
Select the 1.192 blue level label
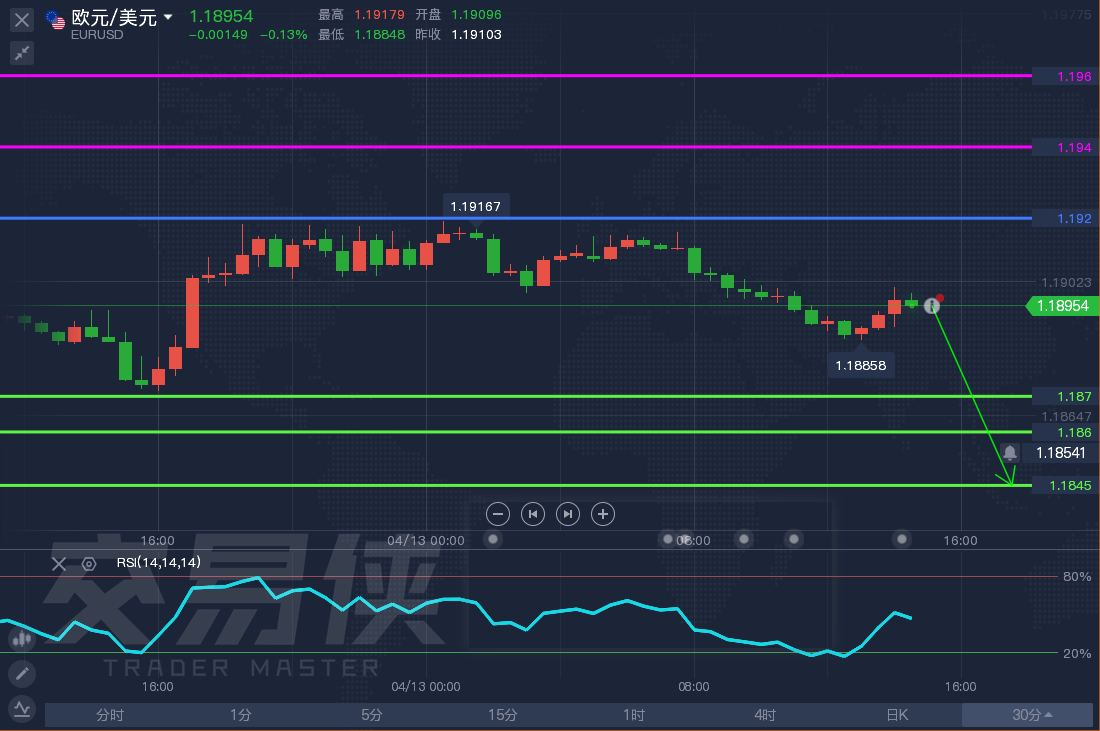1064,218
